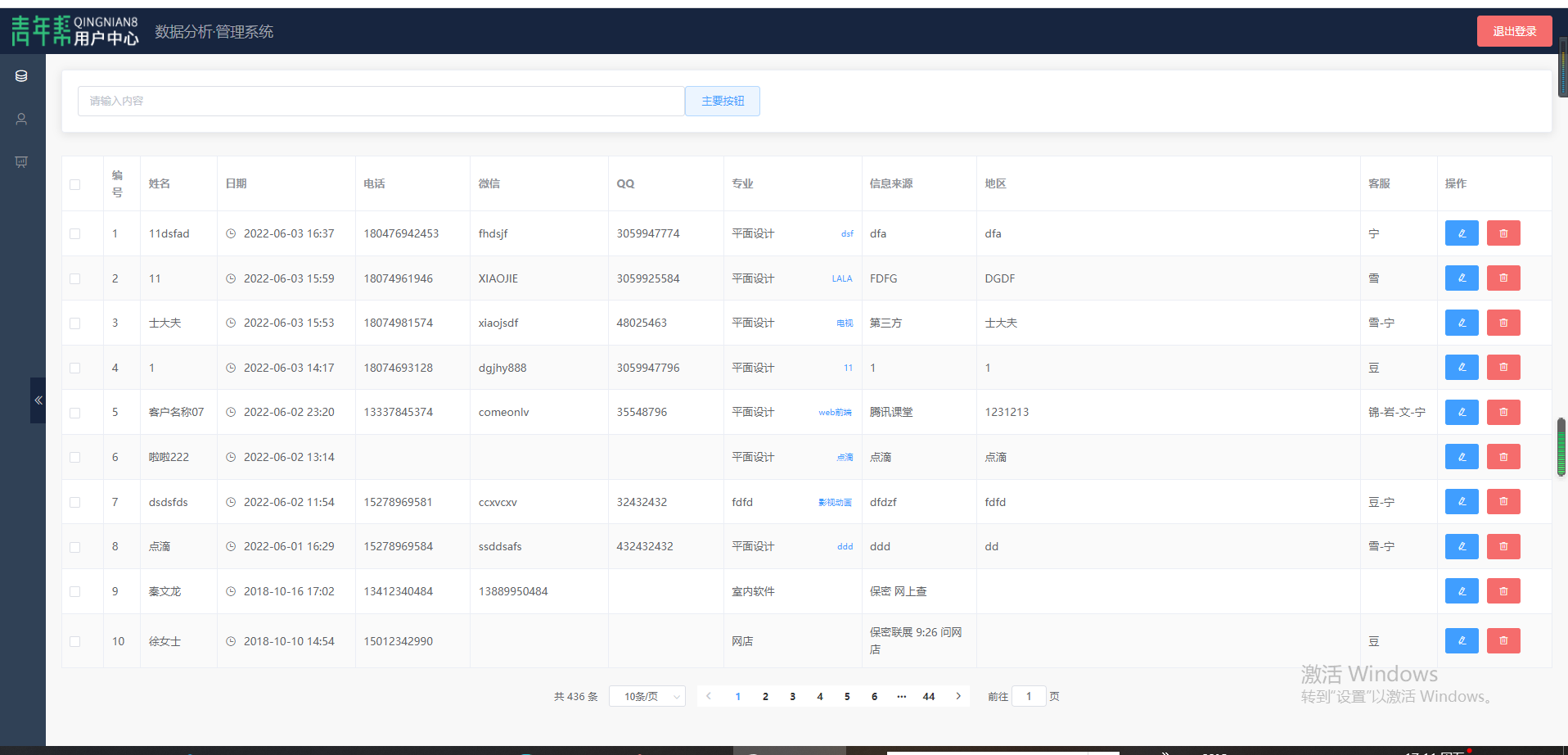Click the QINGNIAN8 用户中心 logo
The width and height of the screenshot is (1568, 755).
pos(76,30)
